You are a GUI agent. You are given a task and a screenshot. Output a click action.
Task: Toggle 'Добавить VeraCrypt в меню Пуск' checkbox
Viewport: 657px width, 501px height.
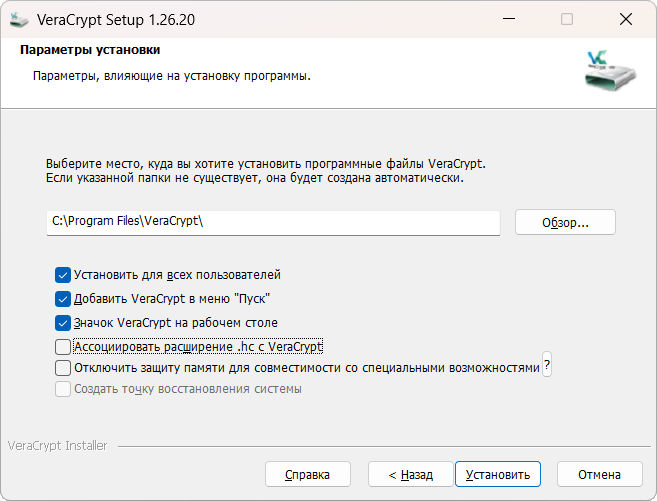[x=63, y=298]
